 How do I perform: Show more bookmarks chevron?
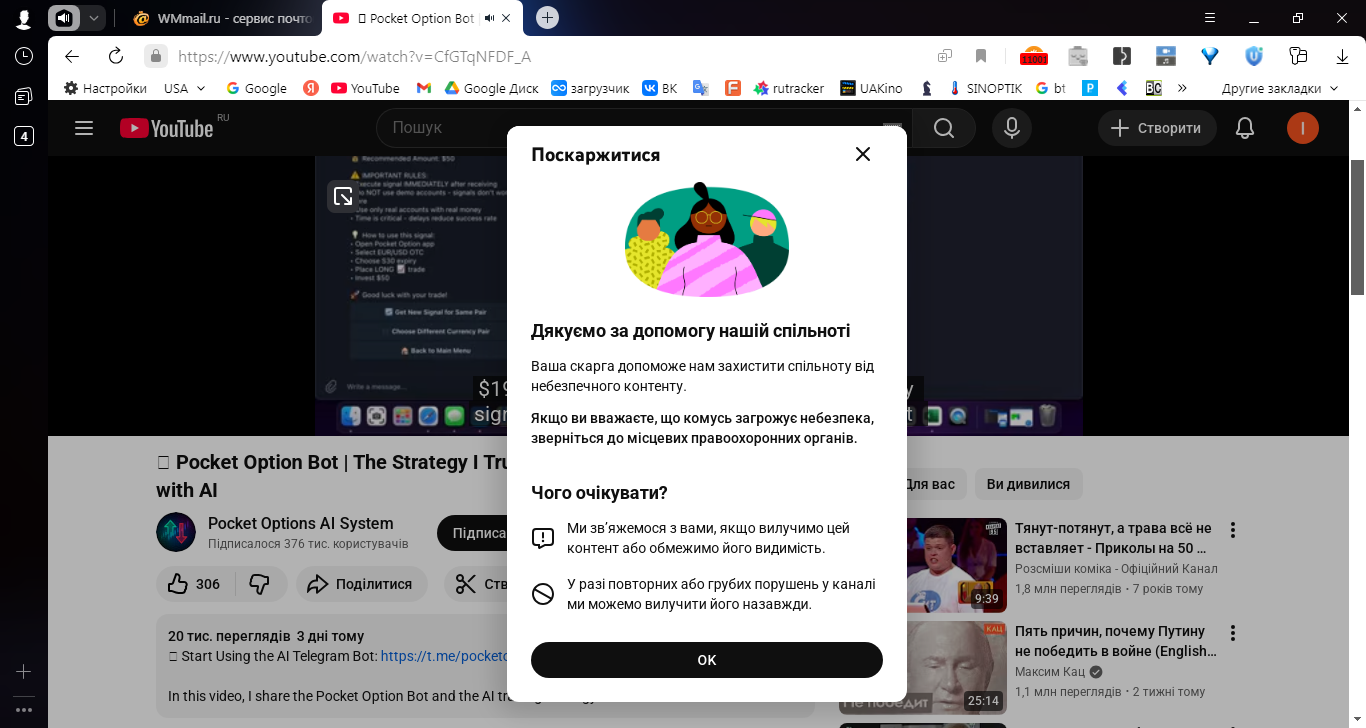tap(1182, 88)
